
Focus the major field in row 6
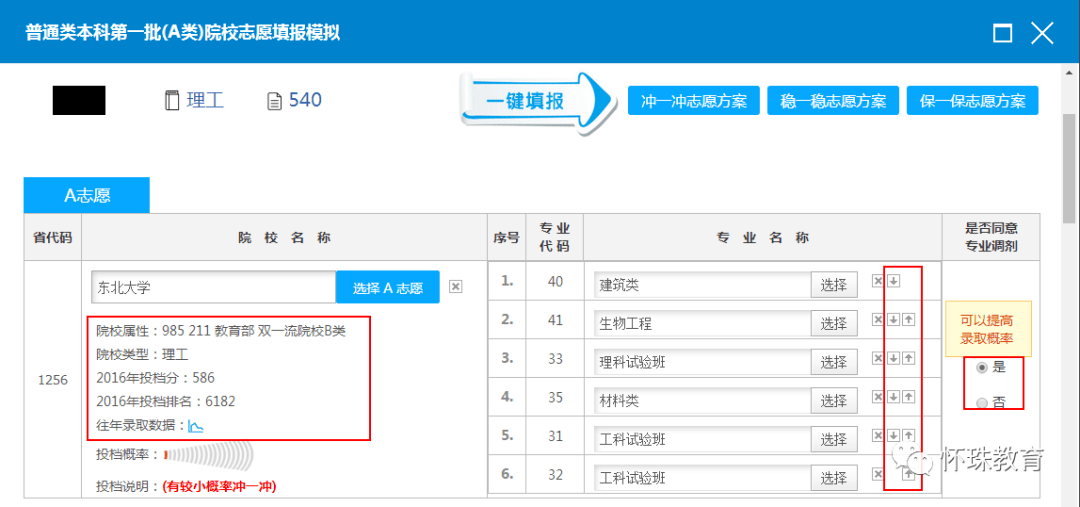(x=703, y=477)
